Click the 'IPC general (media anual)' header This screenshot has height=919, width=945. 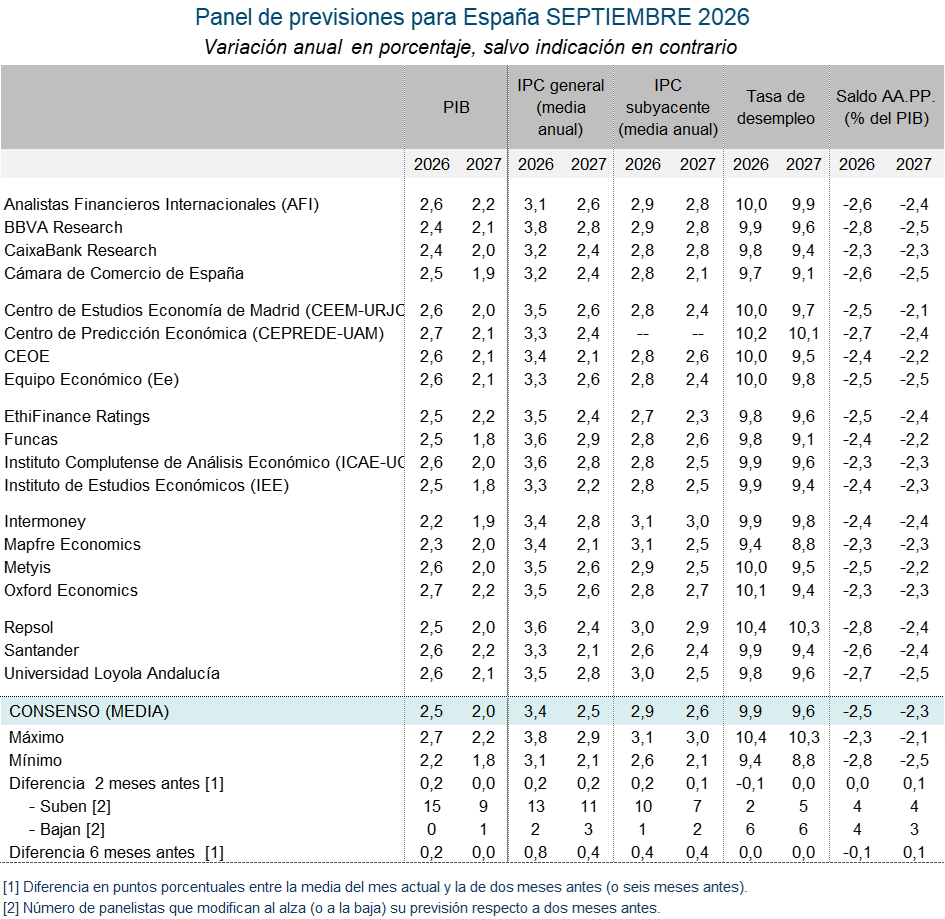(560, 107)
